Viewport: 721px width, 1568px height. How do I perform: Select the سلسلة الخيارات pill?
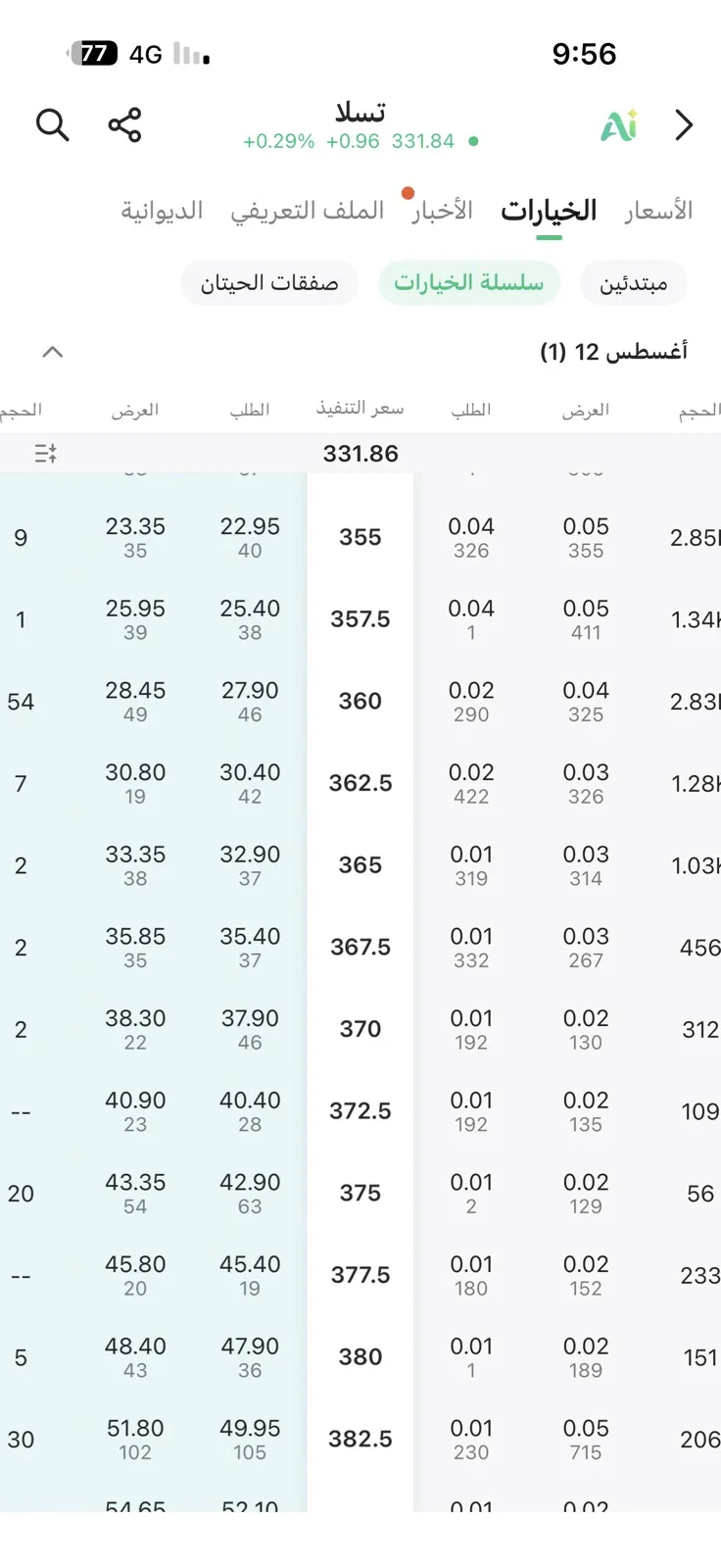pos(469,283)
